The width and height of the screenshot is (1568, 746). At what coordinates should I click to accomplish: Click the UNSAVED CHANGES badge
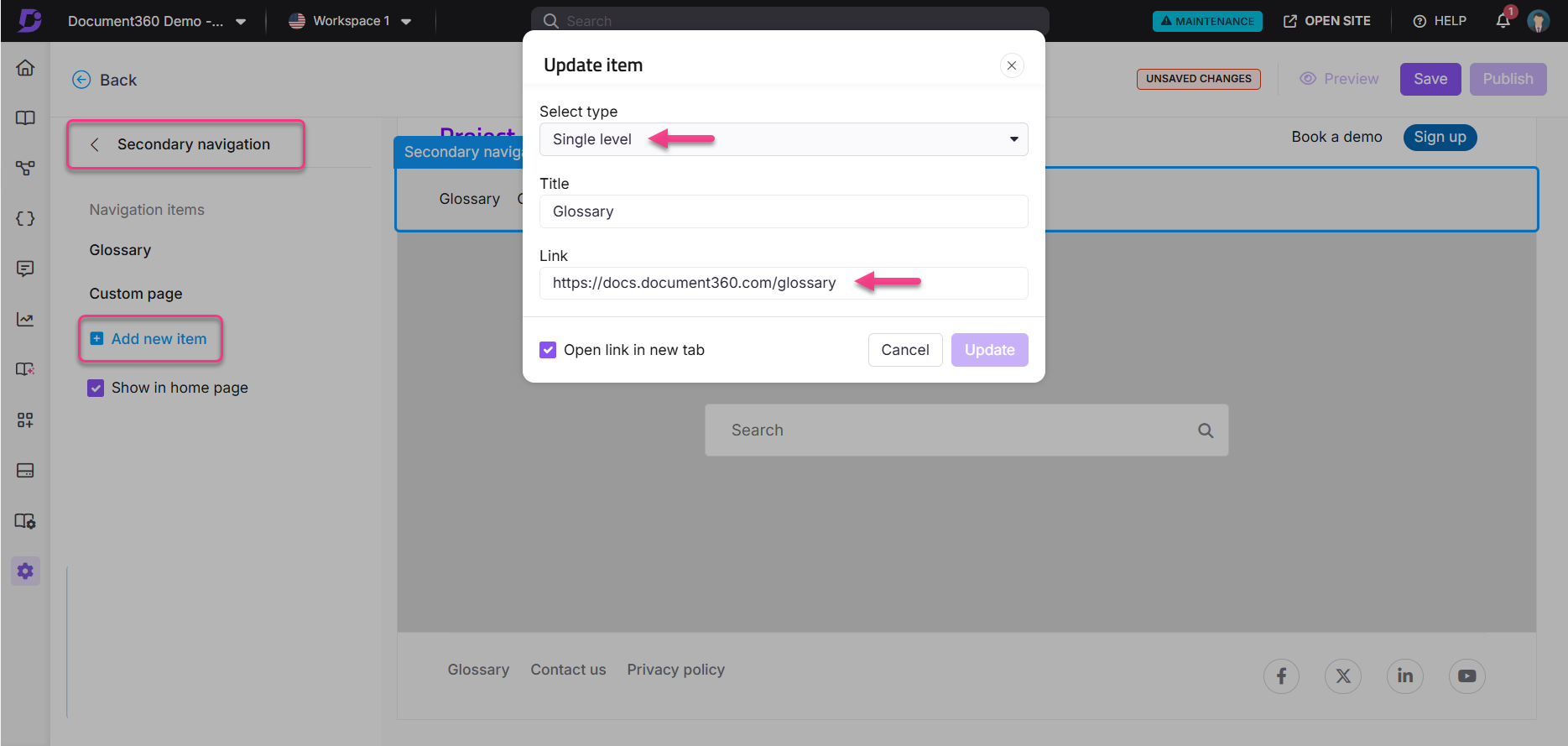coord(1198,79)
